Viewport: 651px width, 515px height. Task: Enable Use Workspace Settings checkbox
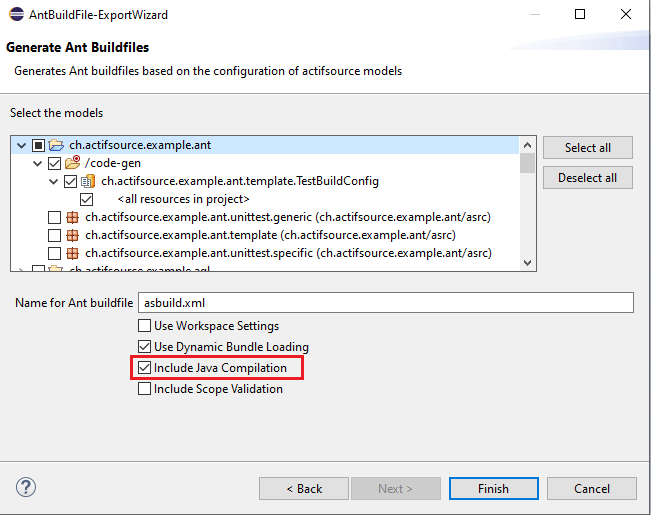click(145, 326)
